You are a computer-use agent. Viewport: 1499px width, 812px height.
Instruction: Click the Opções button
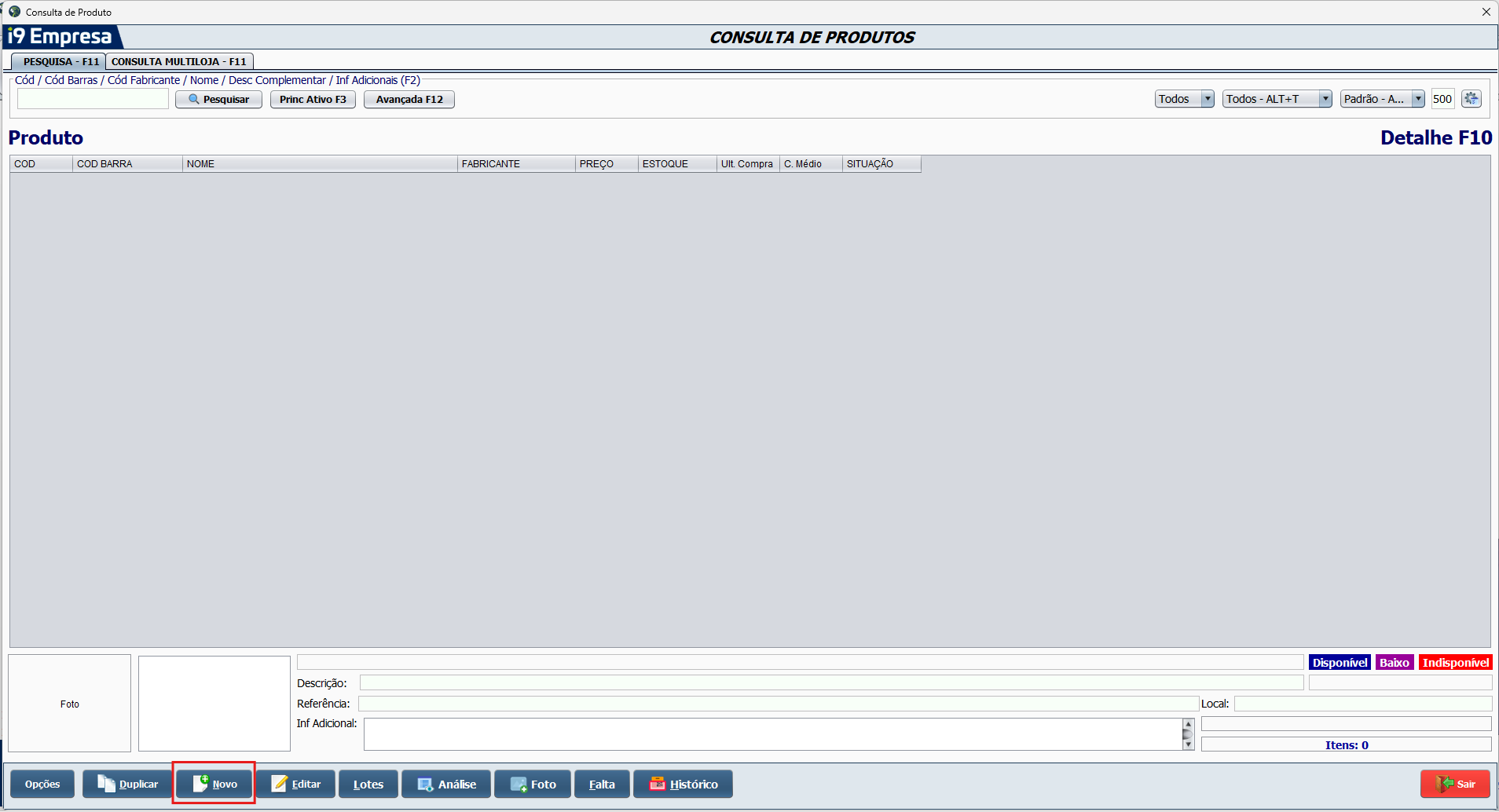point(42,784)
